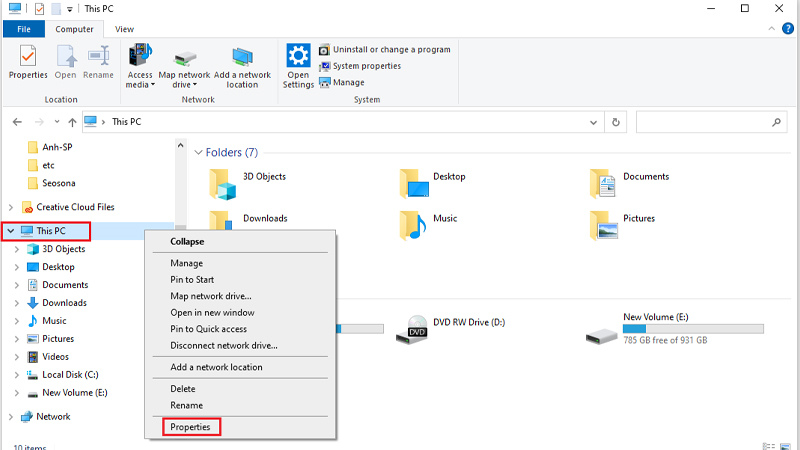Select Properties in the context menu
800x450 pixels.
(x=190, y=427)
